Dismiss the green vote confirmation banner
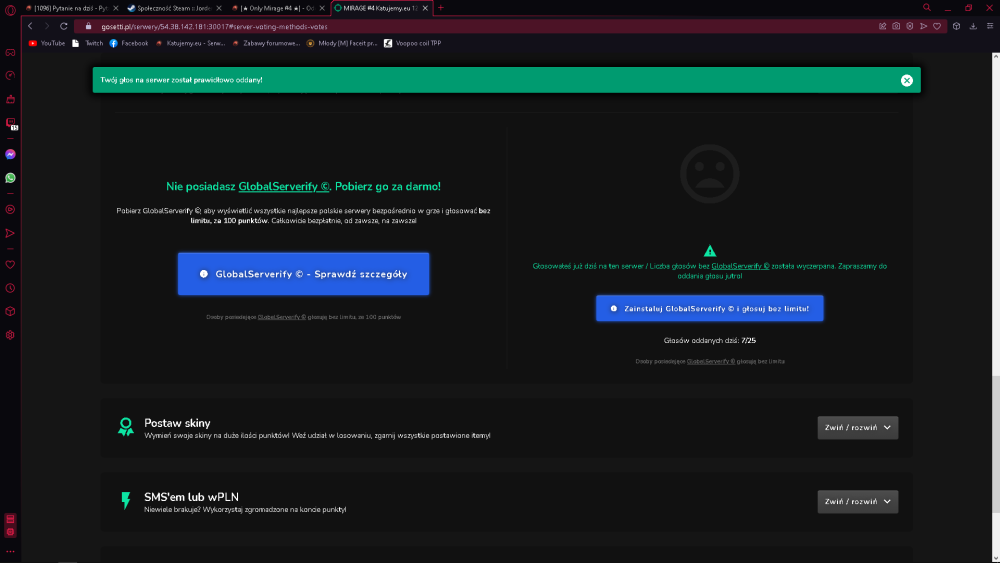The image size is (1000, 563). pyautogui.click(x=907, y=80)
